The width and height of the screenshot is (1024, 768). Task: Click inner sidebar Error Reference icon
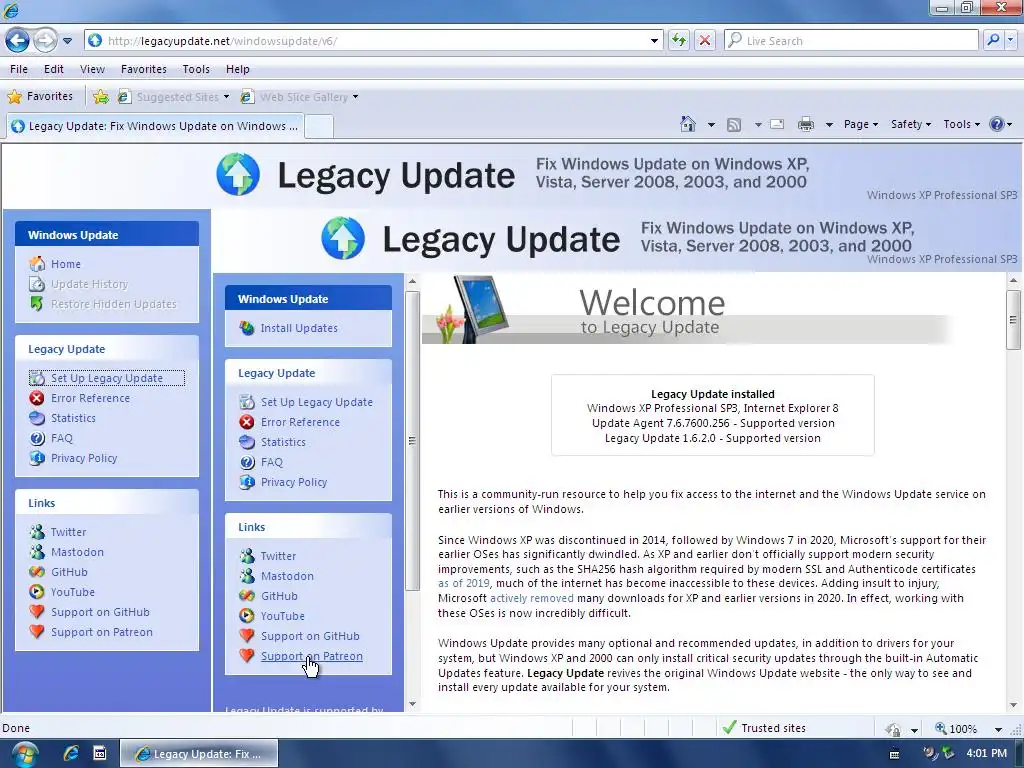(x=247, y=423)
